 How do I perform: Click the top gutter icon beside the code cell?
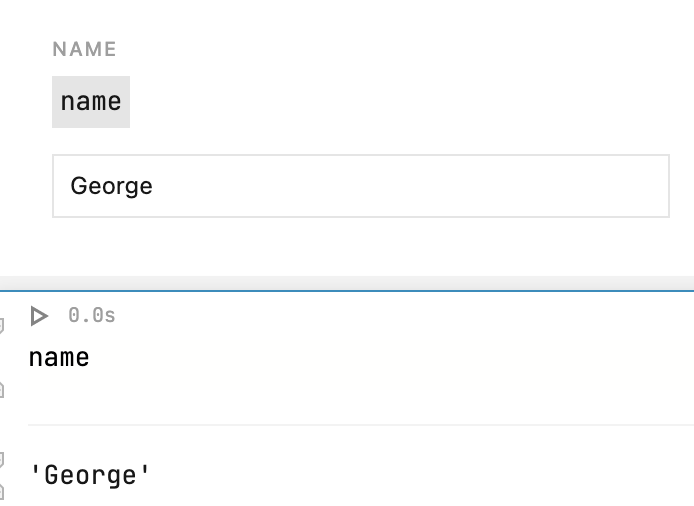point(2,325)
